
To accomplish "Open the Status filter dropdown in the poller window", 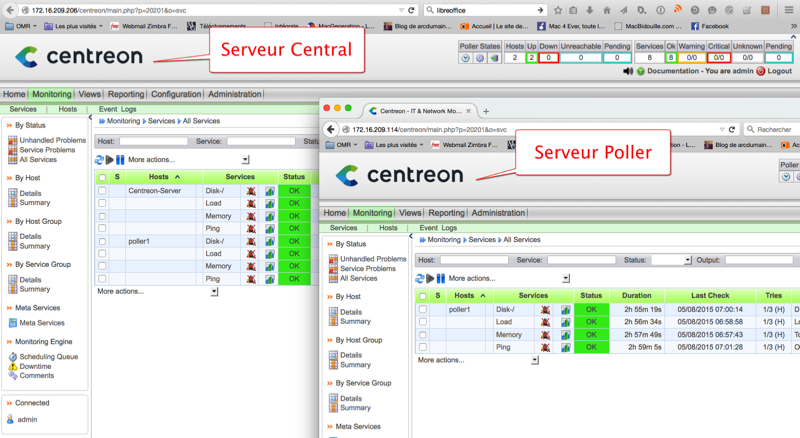I will [x=687, y=260].
